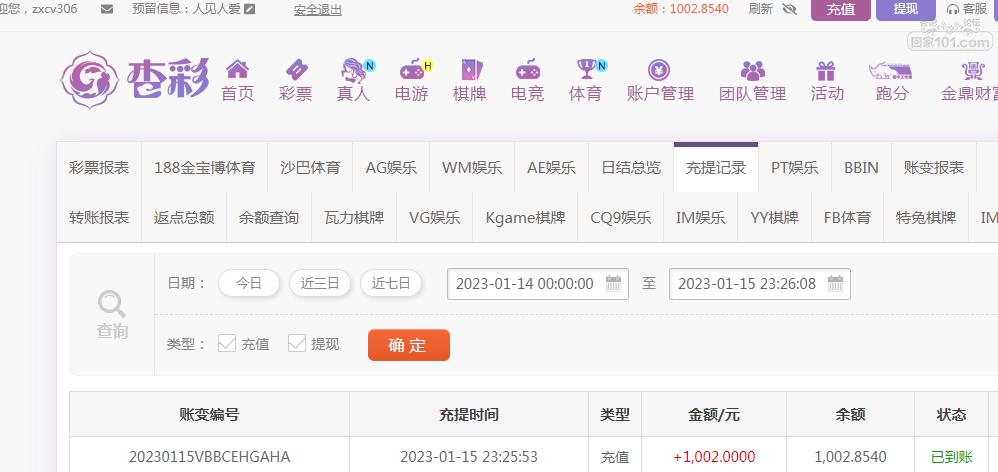Open 团队管理 team management icon
Viewport: 998px width, 472px height.
point(753,69)
